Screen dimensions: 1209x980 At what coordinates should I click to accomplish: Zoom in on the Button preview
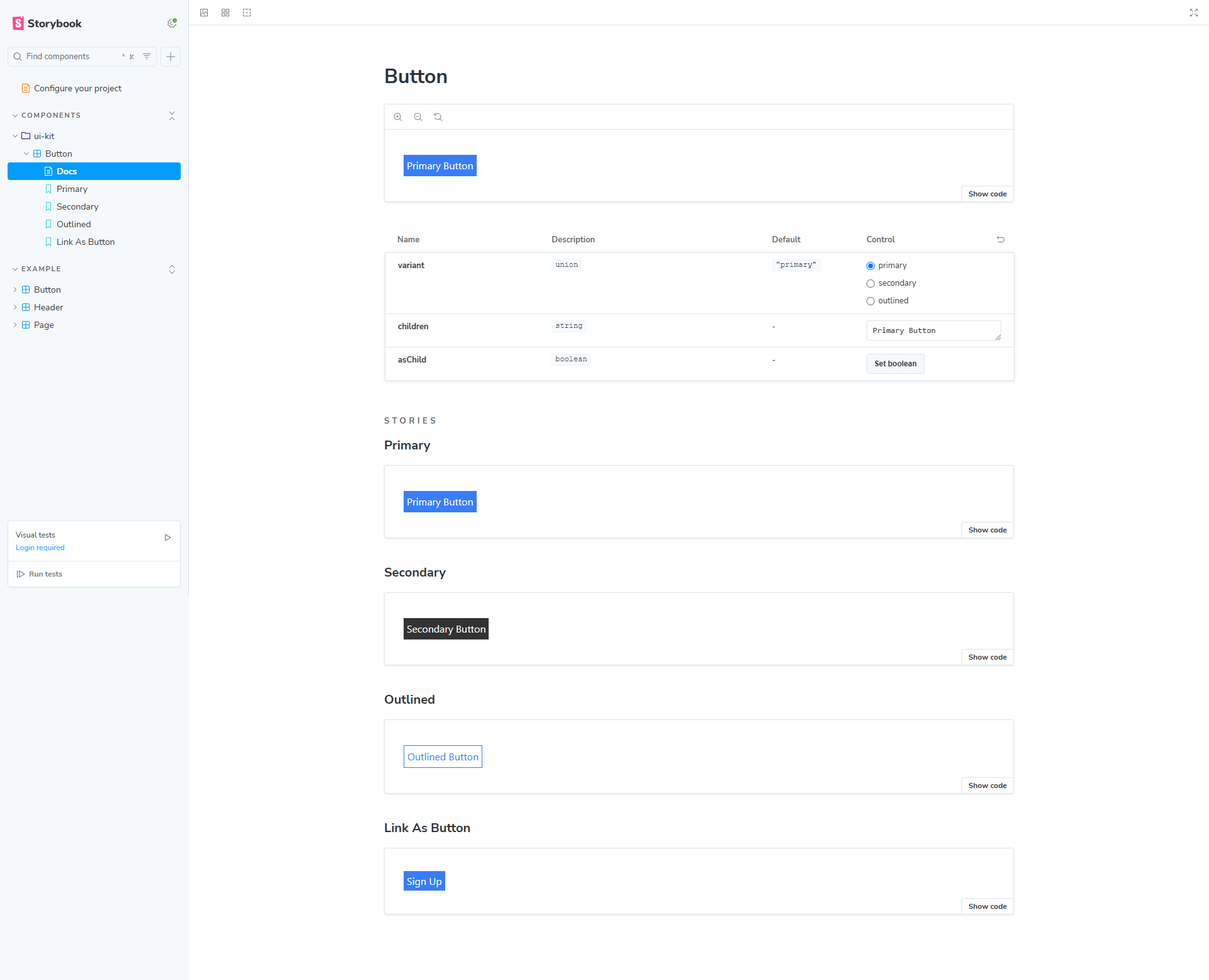[x=398, y=117]
